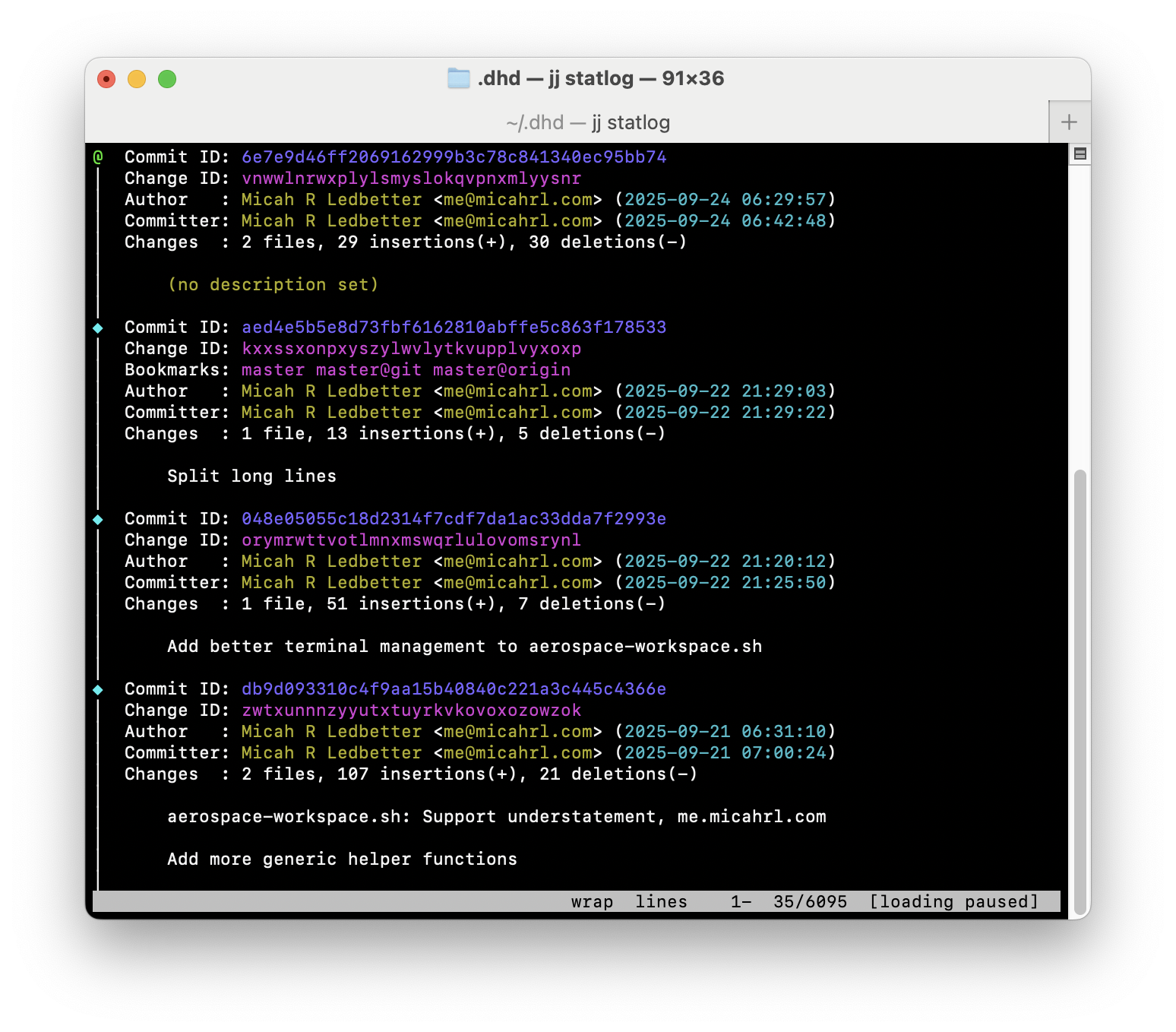Click the ".dhd — jj statlog — 91×36" window title
1176x1032 pixels.
(600, 78)
